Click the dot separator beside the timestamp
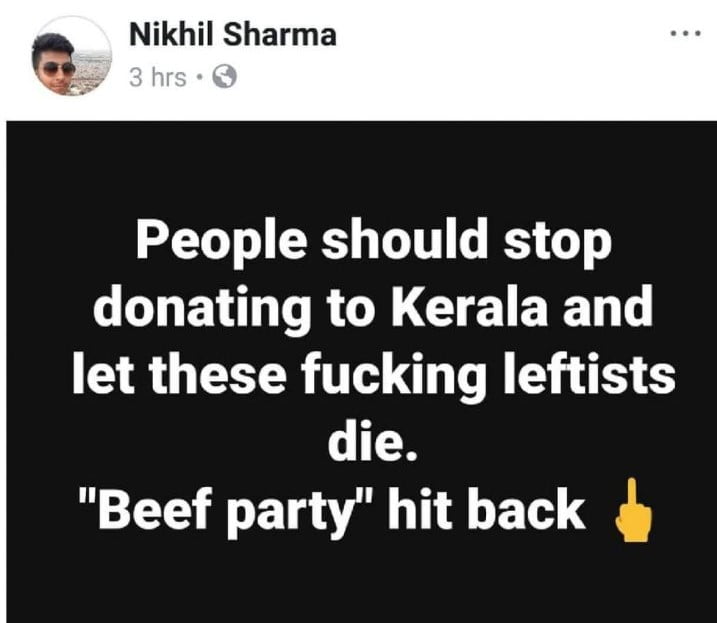This screenshot has height=623, width=717. click(x=199, y=77)
